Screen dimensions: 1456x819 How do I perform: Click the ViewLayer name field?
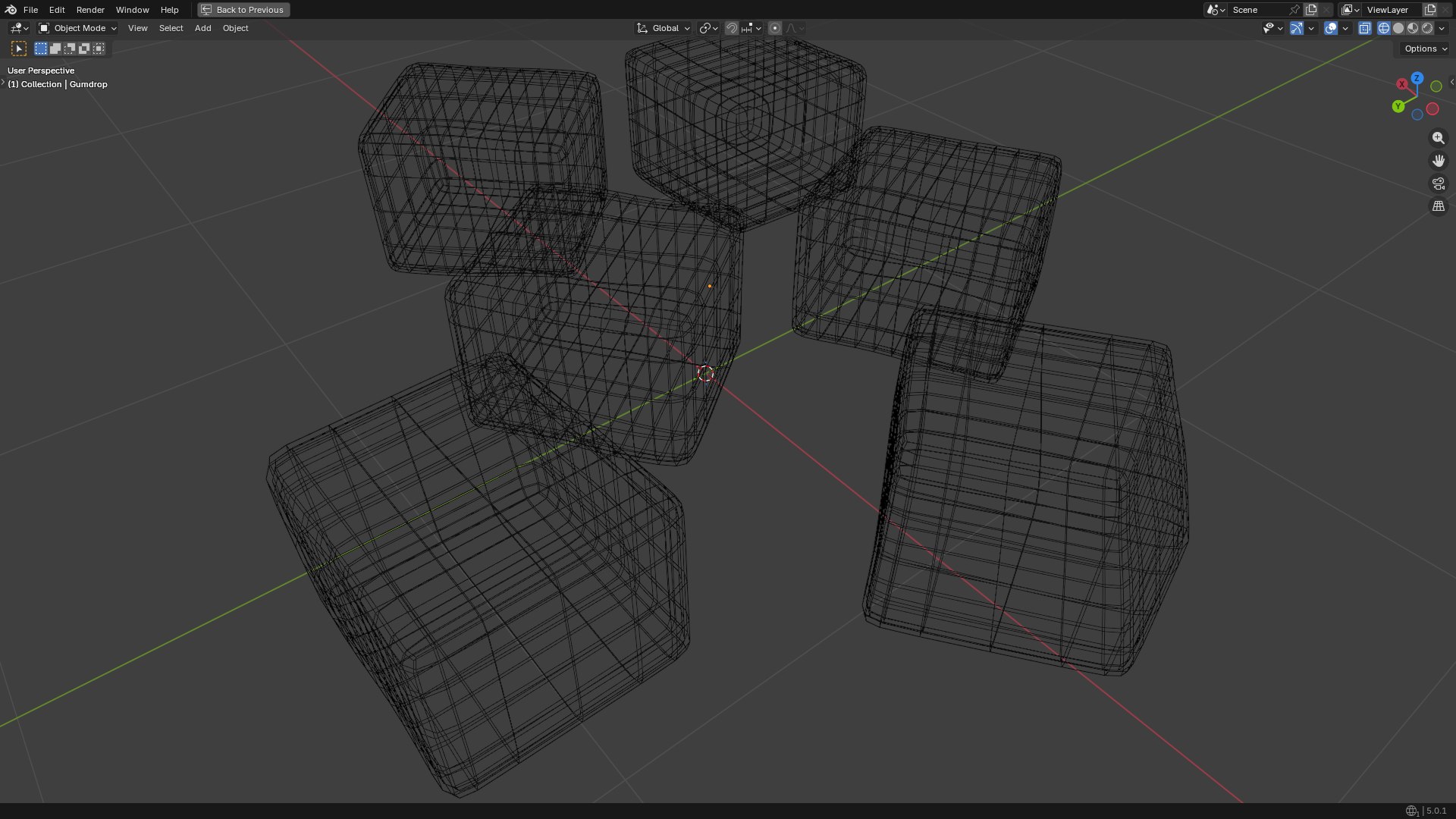pos(1392,10)
